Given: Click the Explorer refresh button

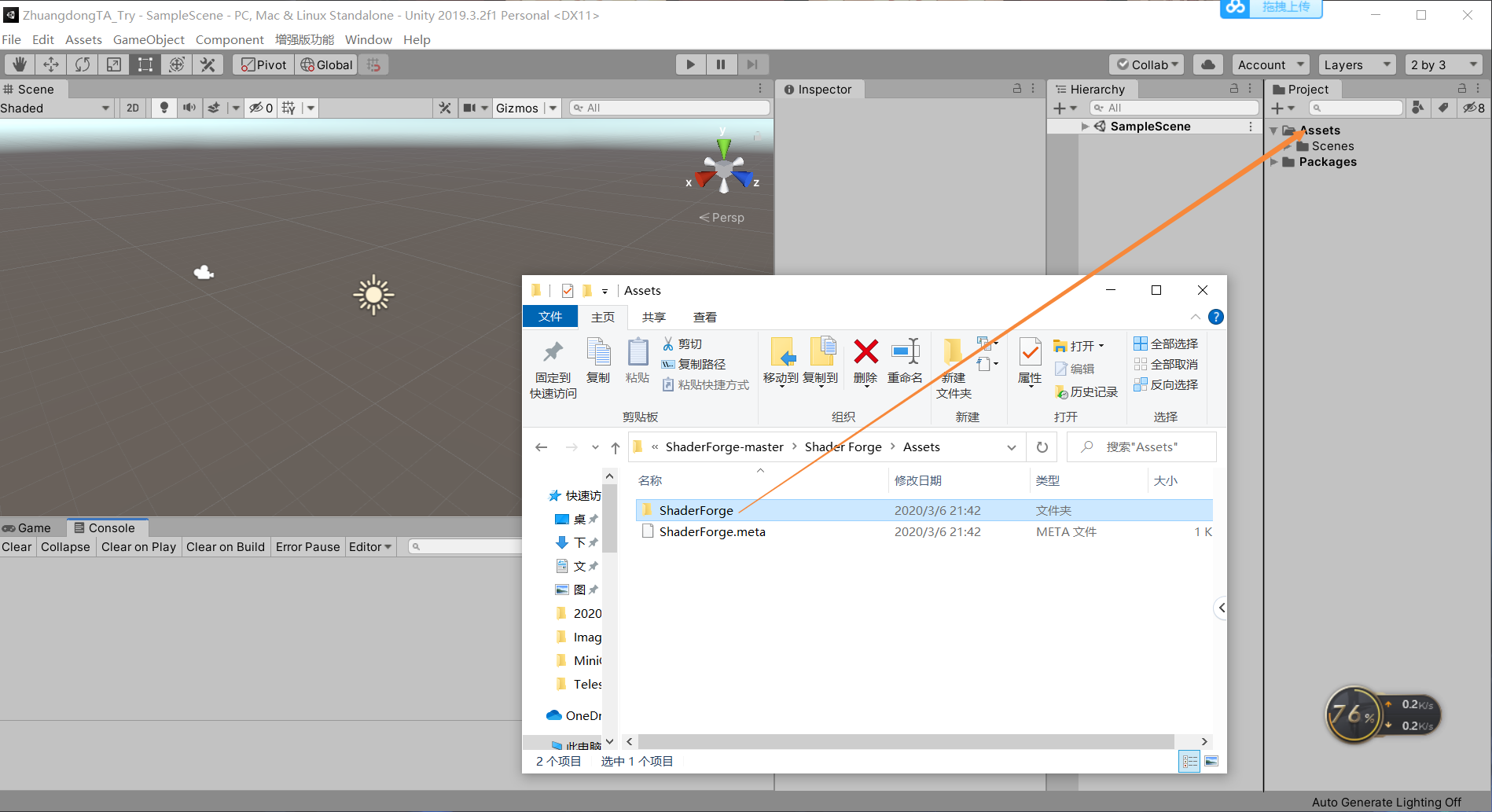Looking at the screenshot, I should pyautogui.click(x=1042, y=447).
